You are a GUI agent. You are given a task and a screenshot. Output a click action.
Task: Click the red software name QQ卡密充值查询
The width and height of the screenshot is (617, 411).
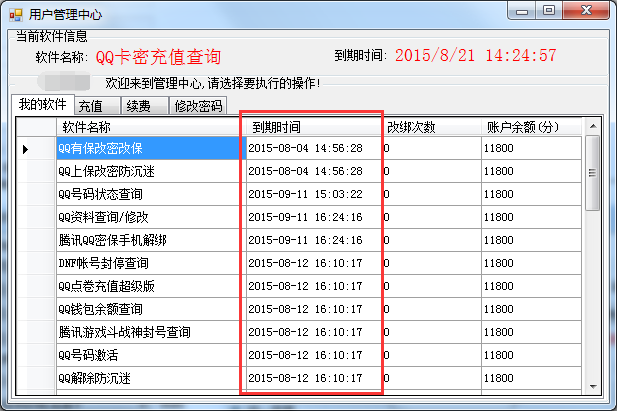158,57
